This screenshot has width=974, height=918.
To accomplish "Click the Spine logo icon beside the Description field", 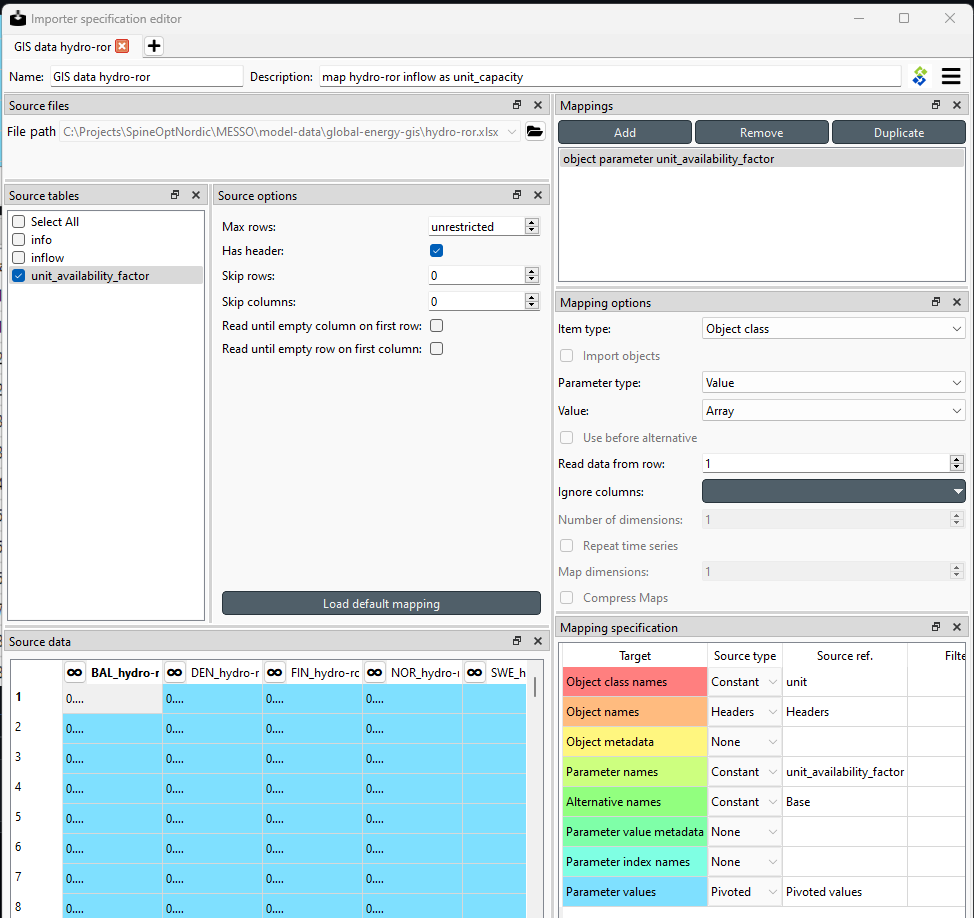I will click(x=919, y=76).
